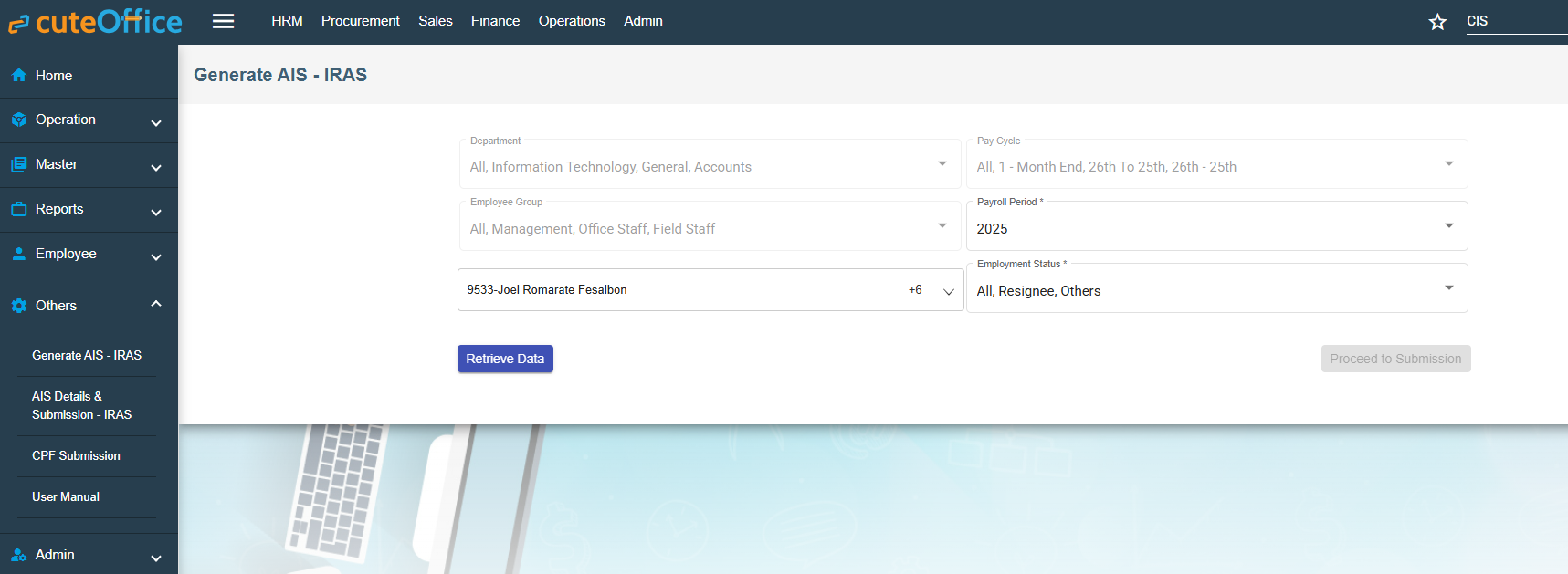Open AIS Details & Submission - IRAS
This screenshot has height=574, width=1568.
click(81, 405)
